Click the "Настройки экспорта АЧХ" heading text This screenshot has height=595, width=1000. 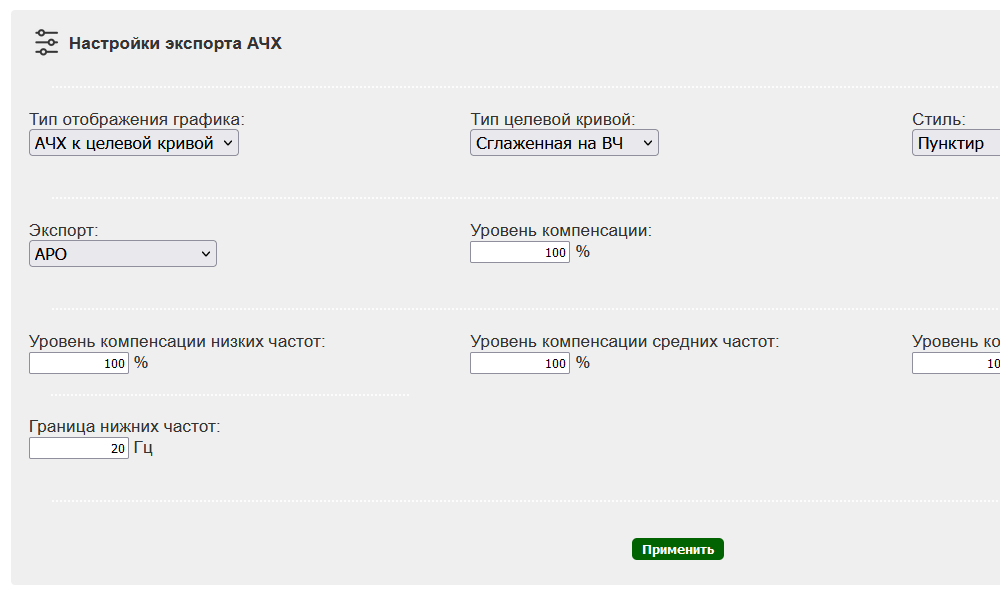(175, 44)
